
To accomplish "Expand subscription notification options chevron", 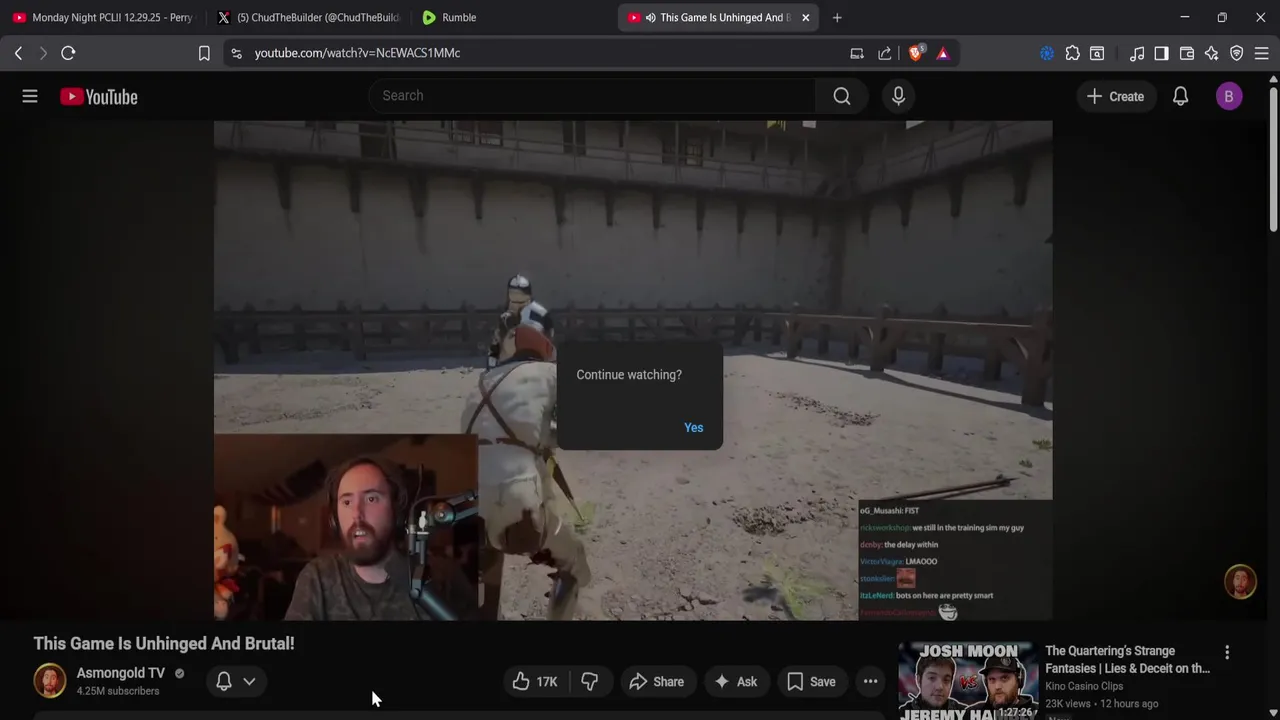I will (x=249, y=681).
